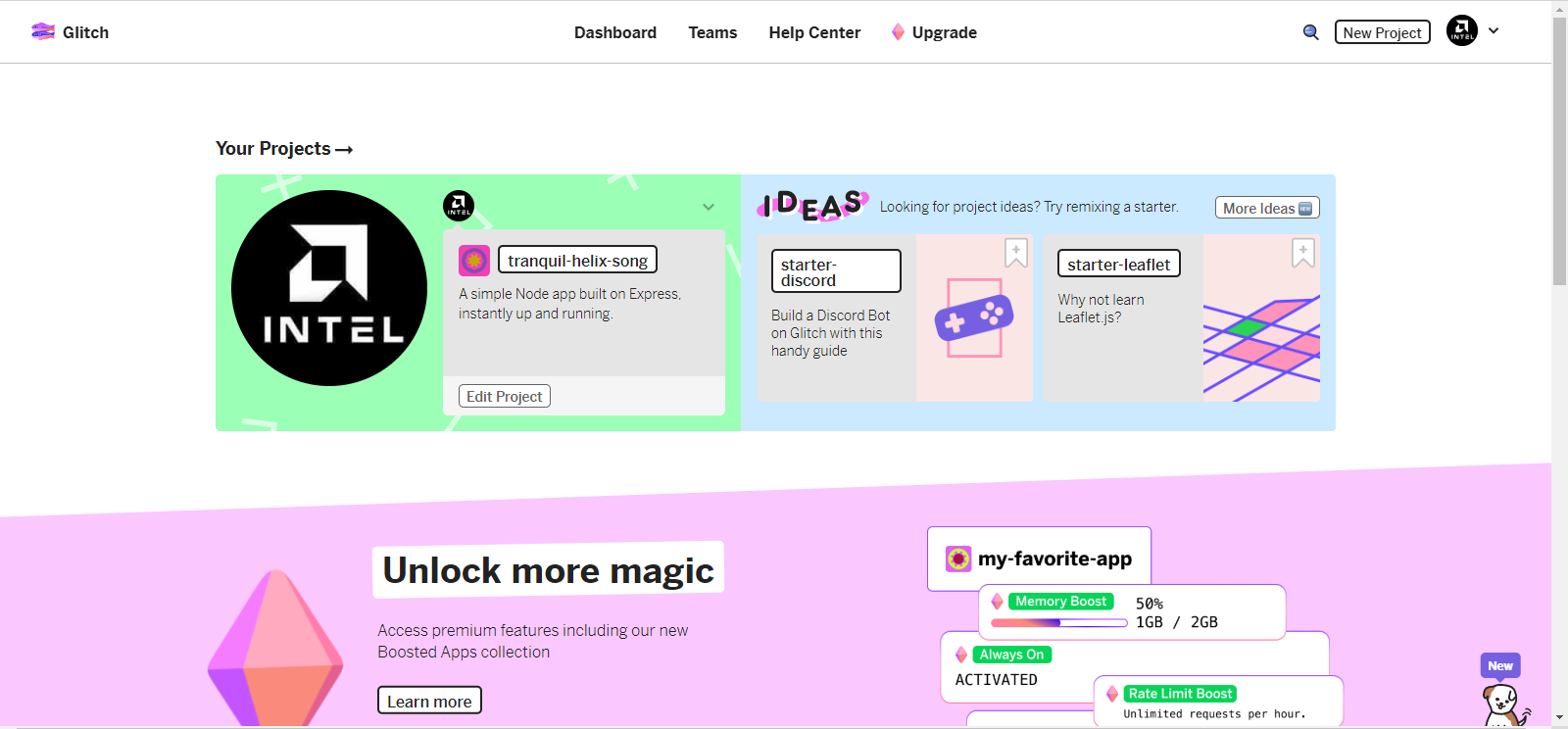This screenshot has width=1568, height=729.
Task: Open the user avatar icon in header
Action: pyautogui.click(x=1462, y=30)
